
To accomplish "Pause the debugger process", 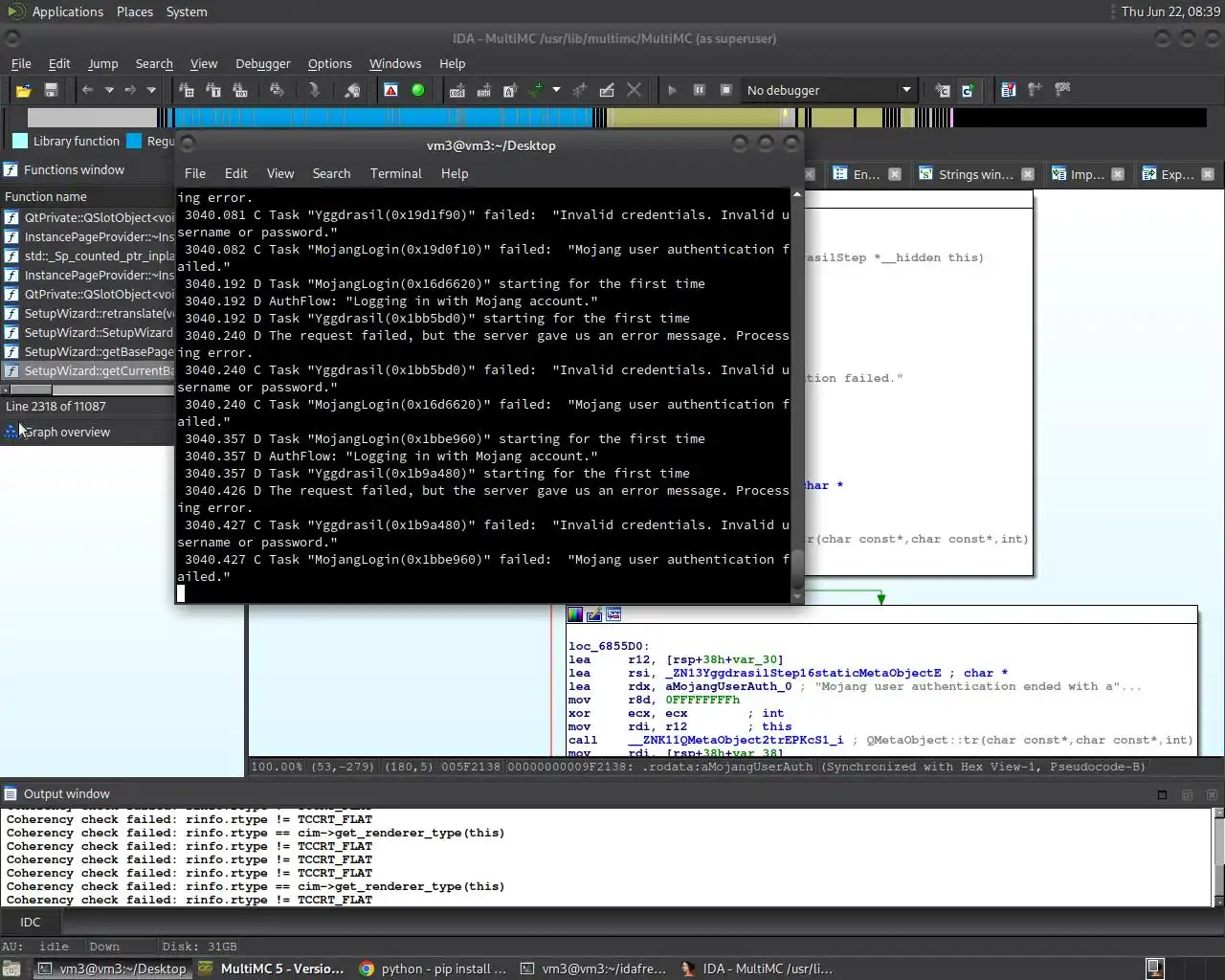I will pyautogui.click(x=699, y=90).
